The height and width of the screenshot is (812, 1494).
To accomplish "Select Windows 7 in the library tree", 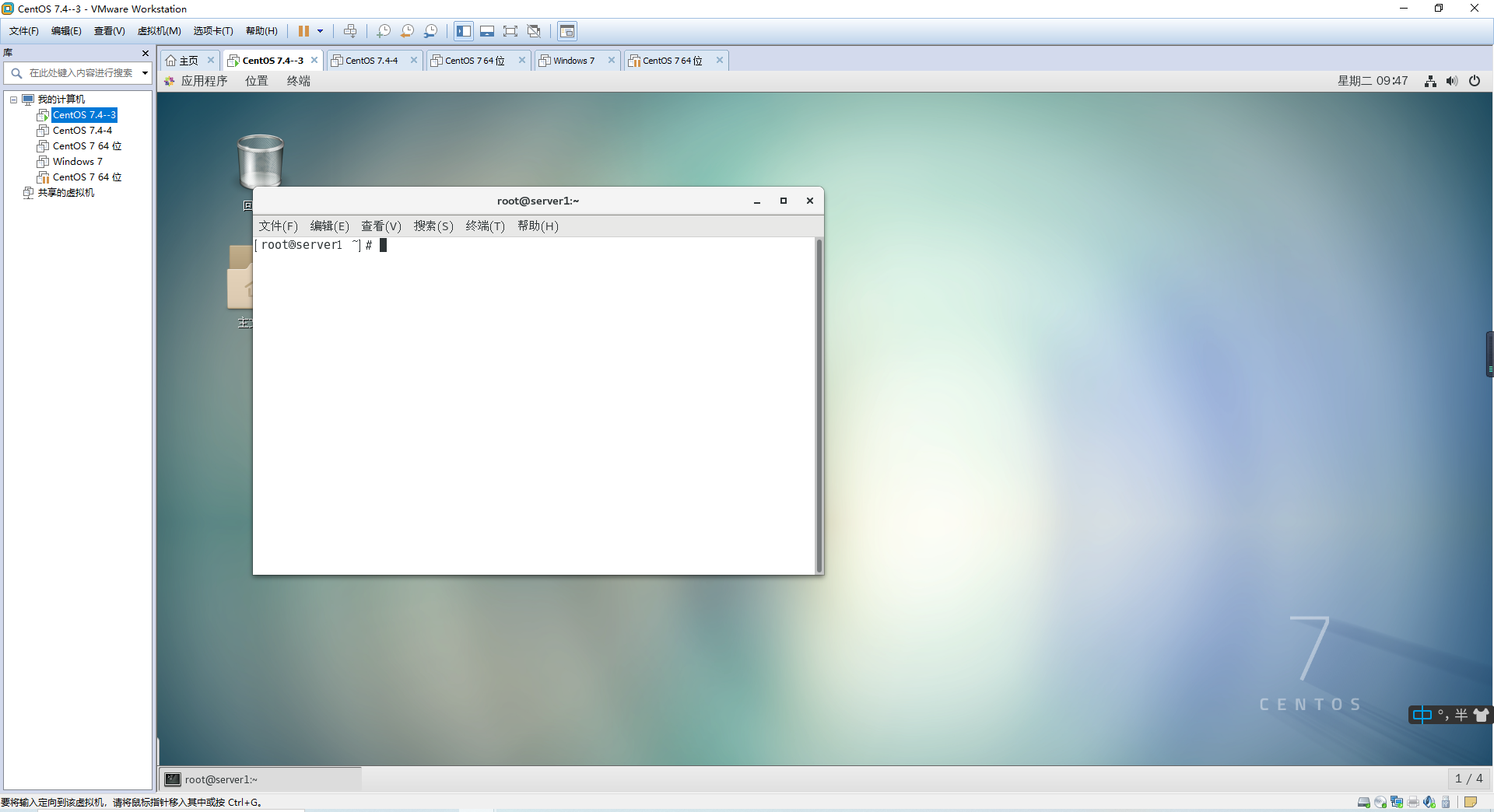I will point(77,162).
